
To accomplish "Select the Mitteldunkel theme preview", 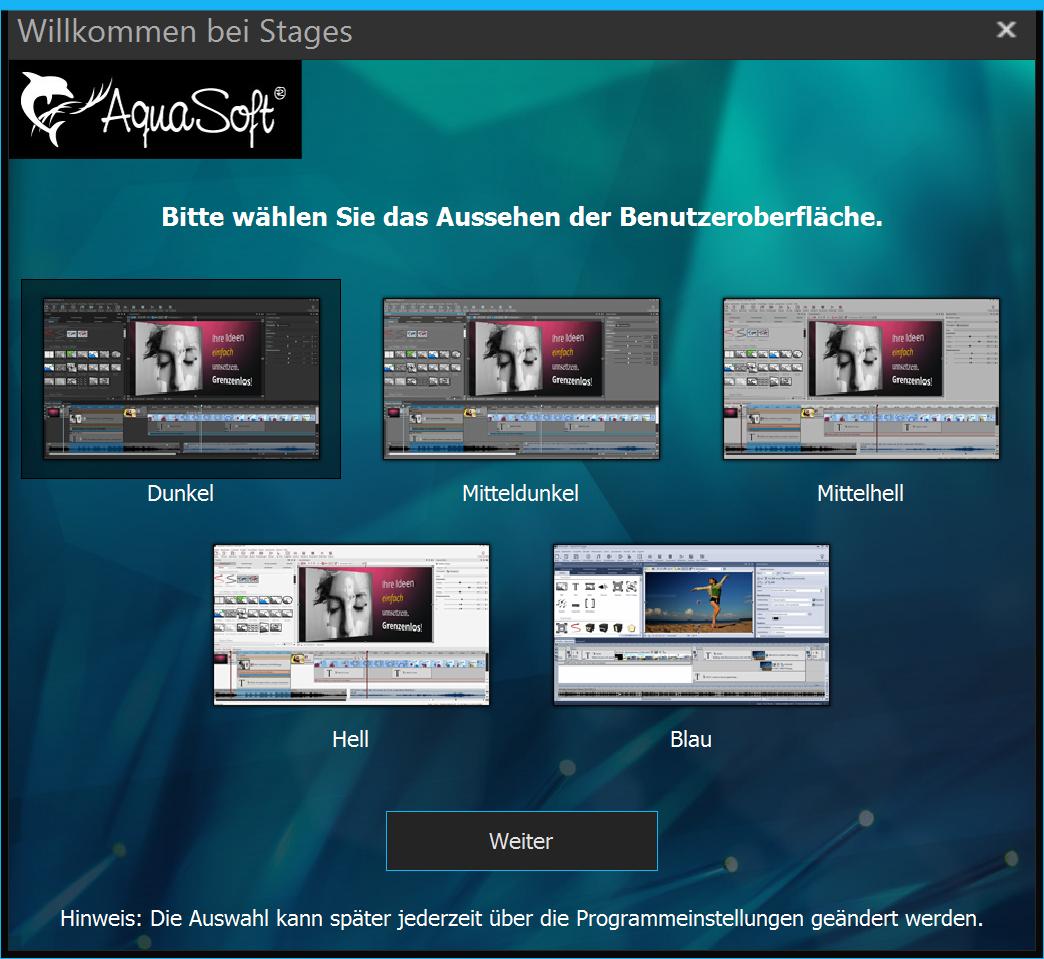I will coord(521,378).
